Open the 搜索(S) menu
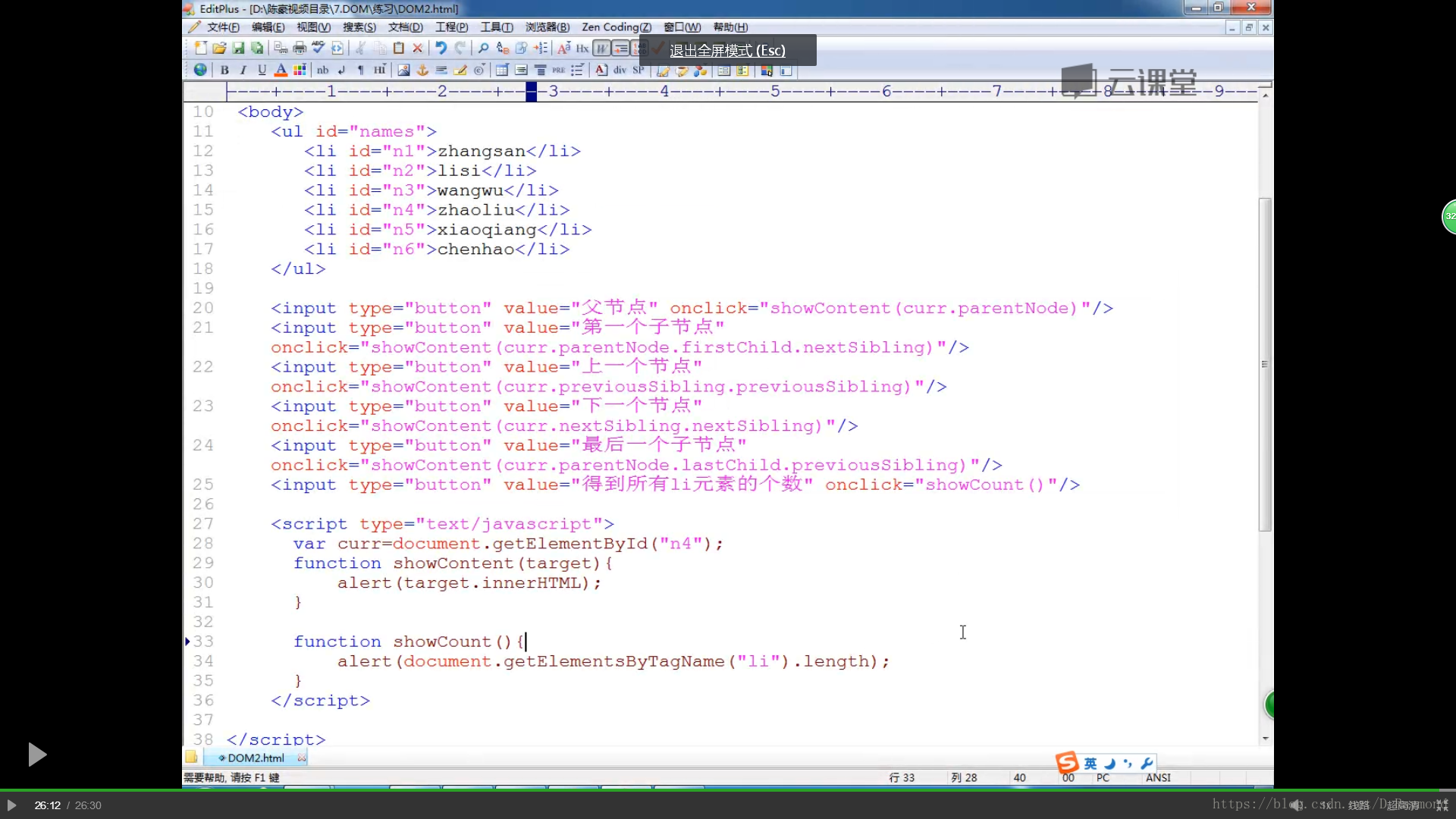The height and width of the screenshot is (819, 1456). [359, 27]
